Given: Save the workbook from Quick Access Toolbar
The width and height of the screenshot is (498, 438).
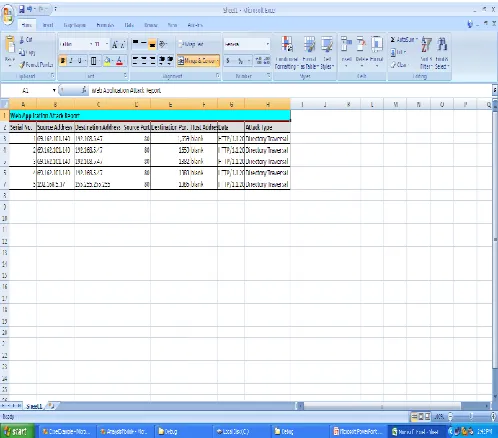Looking at the screenshot, I should (22, 9).
